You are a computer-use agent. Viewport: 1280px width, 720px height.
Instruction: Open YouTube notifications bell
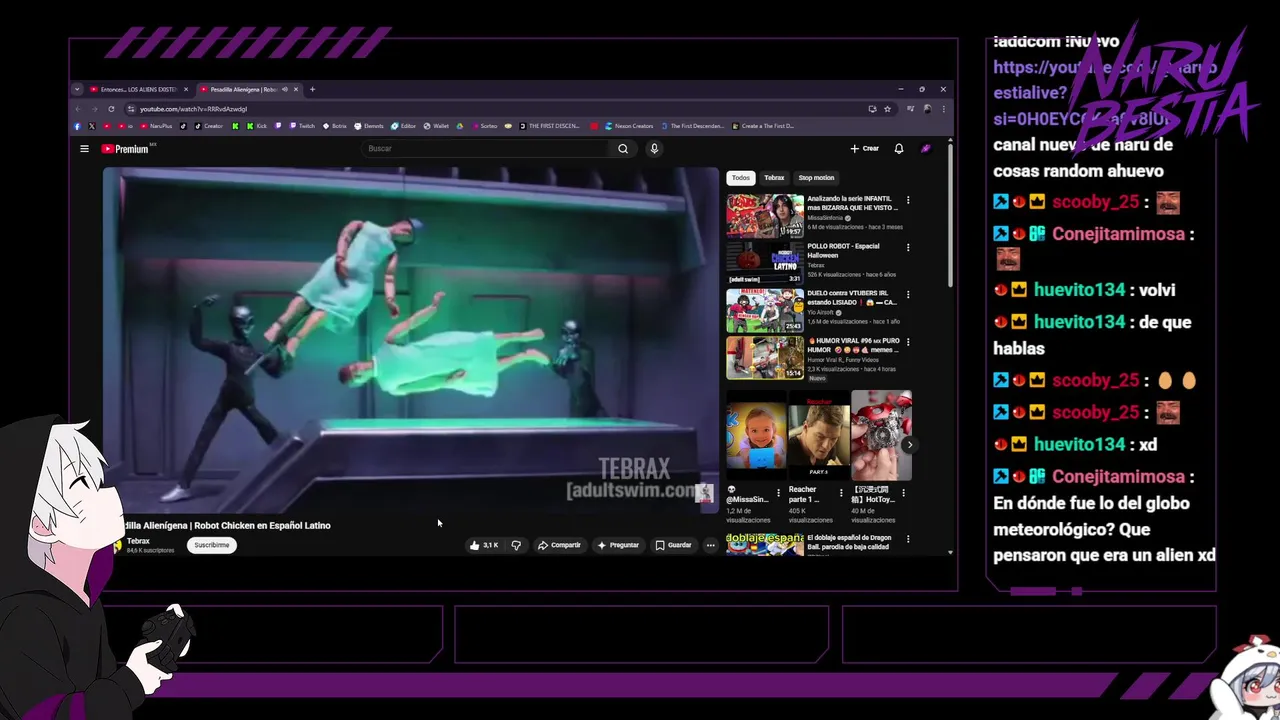899,149
